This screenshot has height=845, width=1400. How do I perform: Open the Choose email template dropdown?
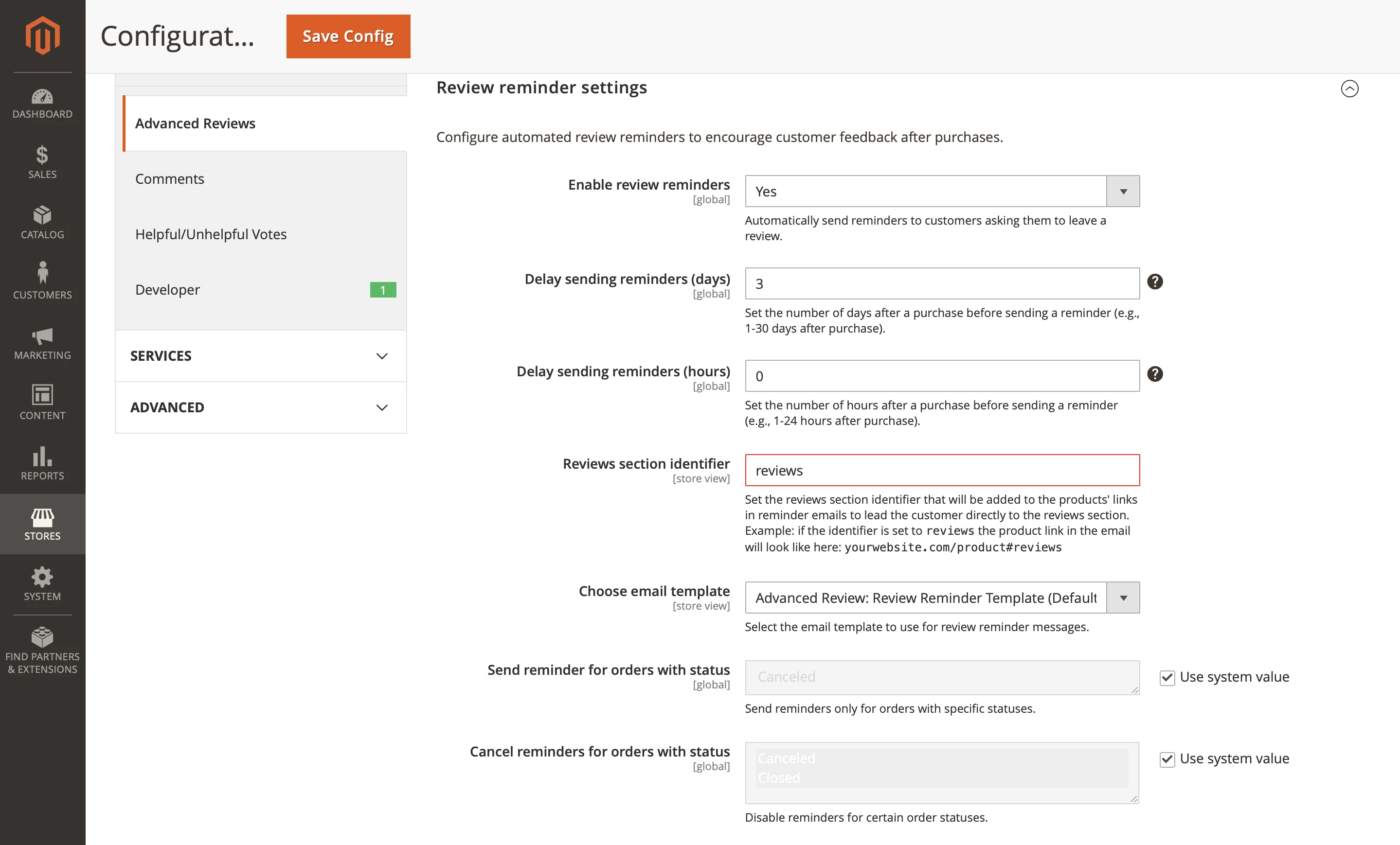[1123, 598]
